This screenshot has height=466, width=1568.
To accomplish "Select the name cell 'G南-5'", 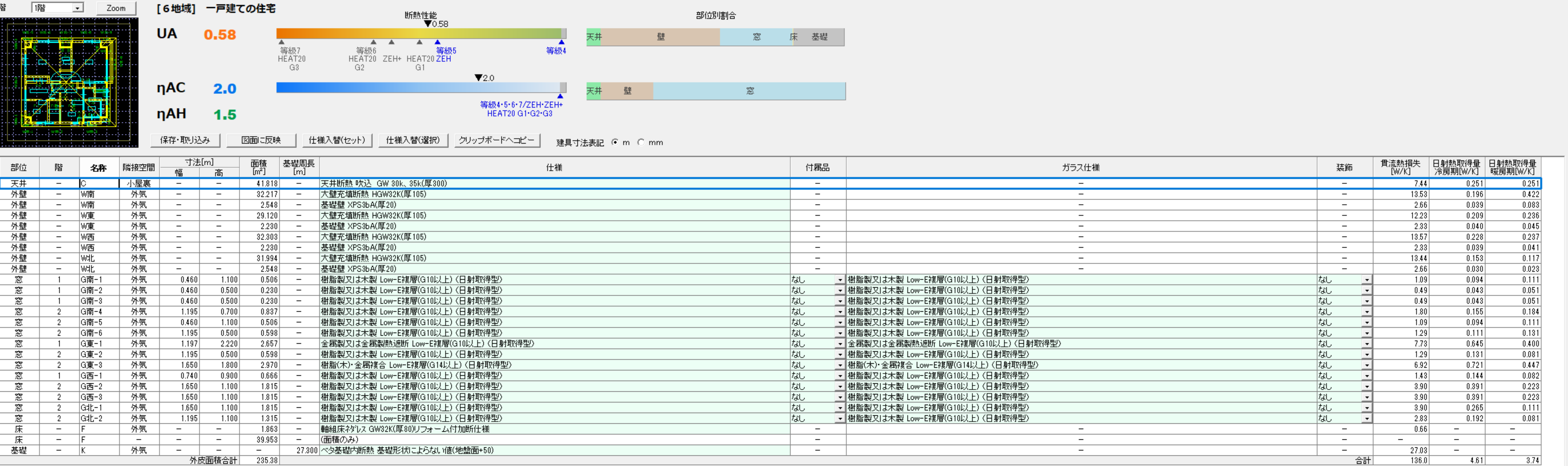I will pos(99,322).
